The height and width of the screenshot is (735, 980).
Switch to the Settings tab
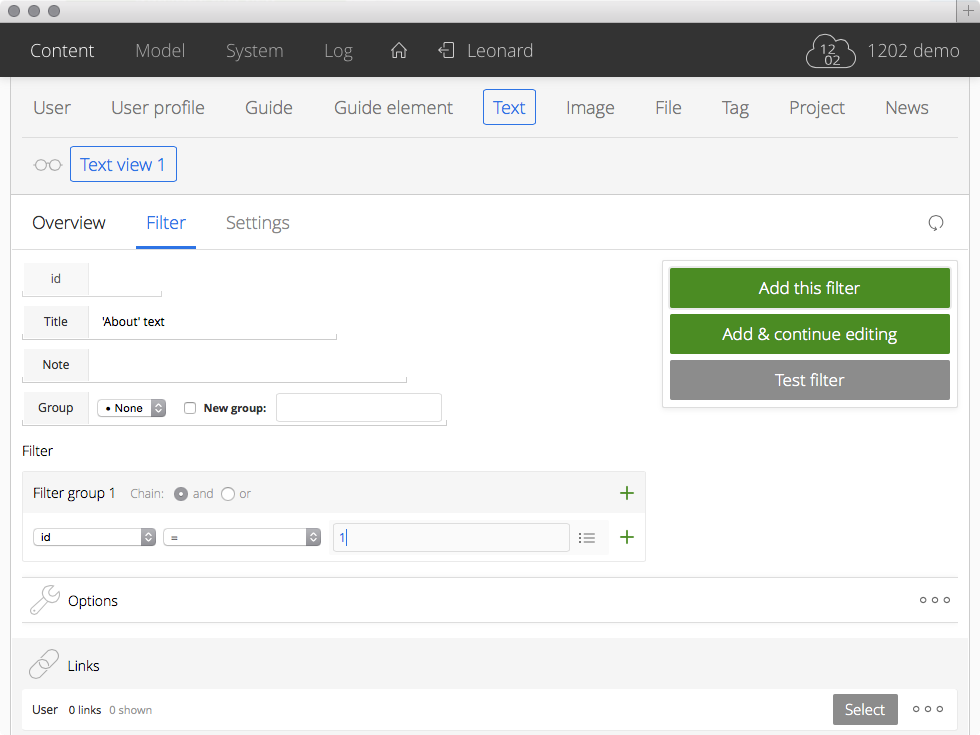pyautogui.click(x=257, y=223)
